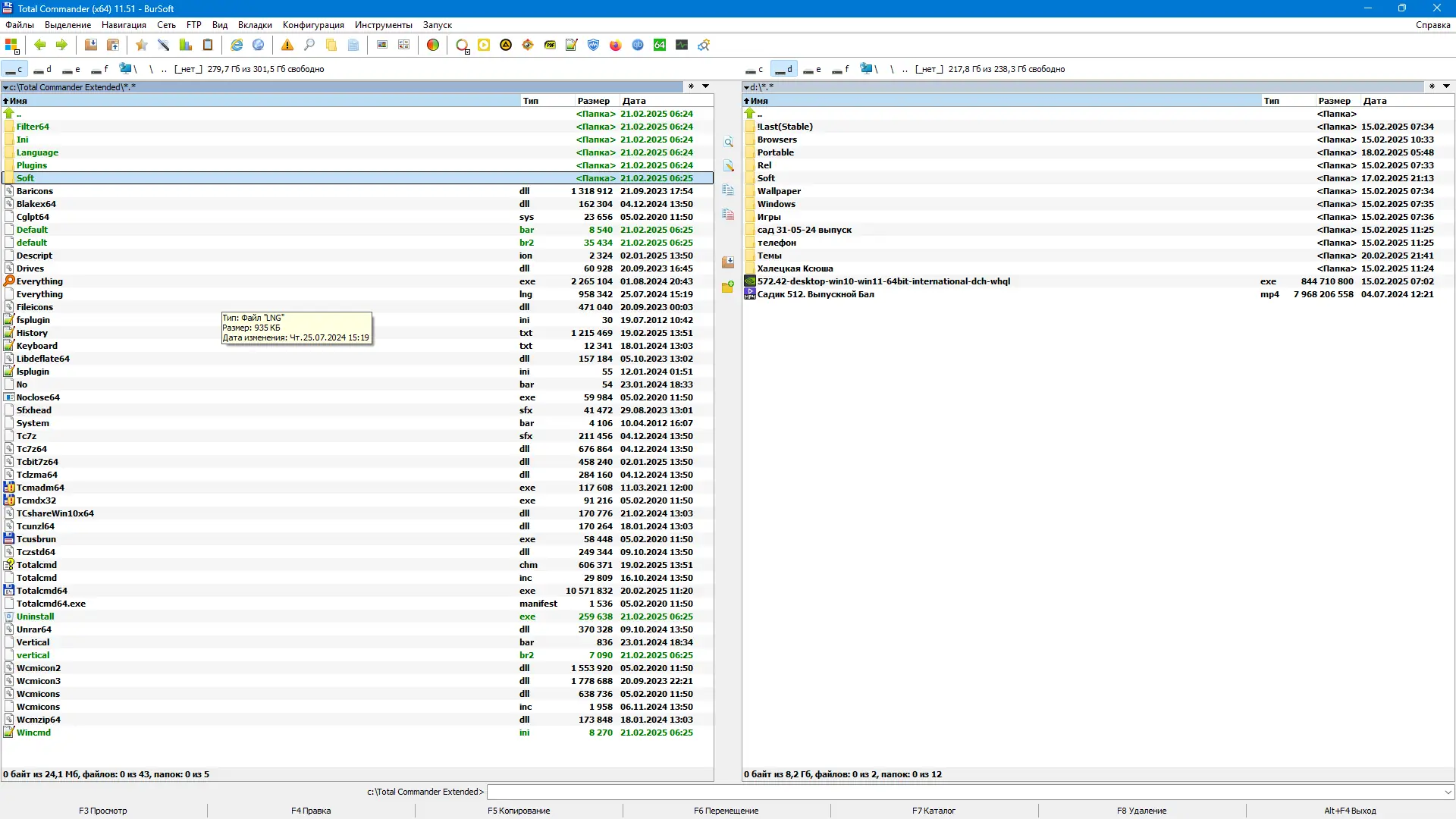Image resolution: width=1456 pixels, height=819 pixels.
Task: Click the multi-rename favorites star icon
Action: (140, 45)
